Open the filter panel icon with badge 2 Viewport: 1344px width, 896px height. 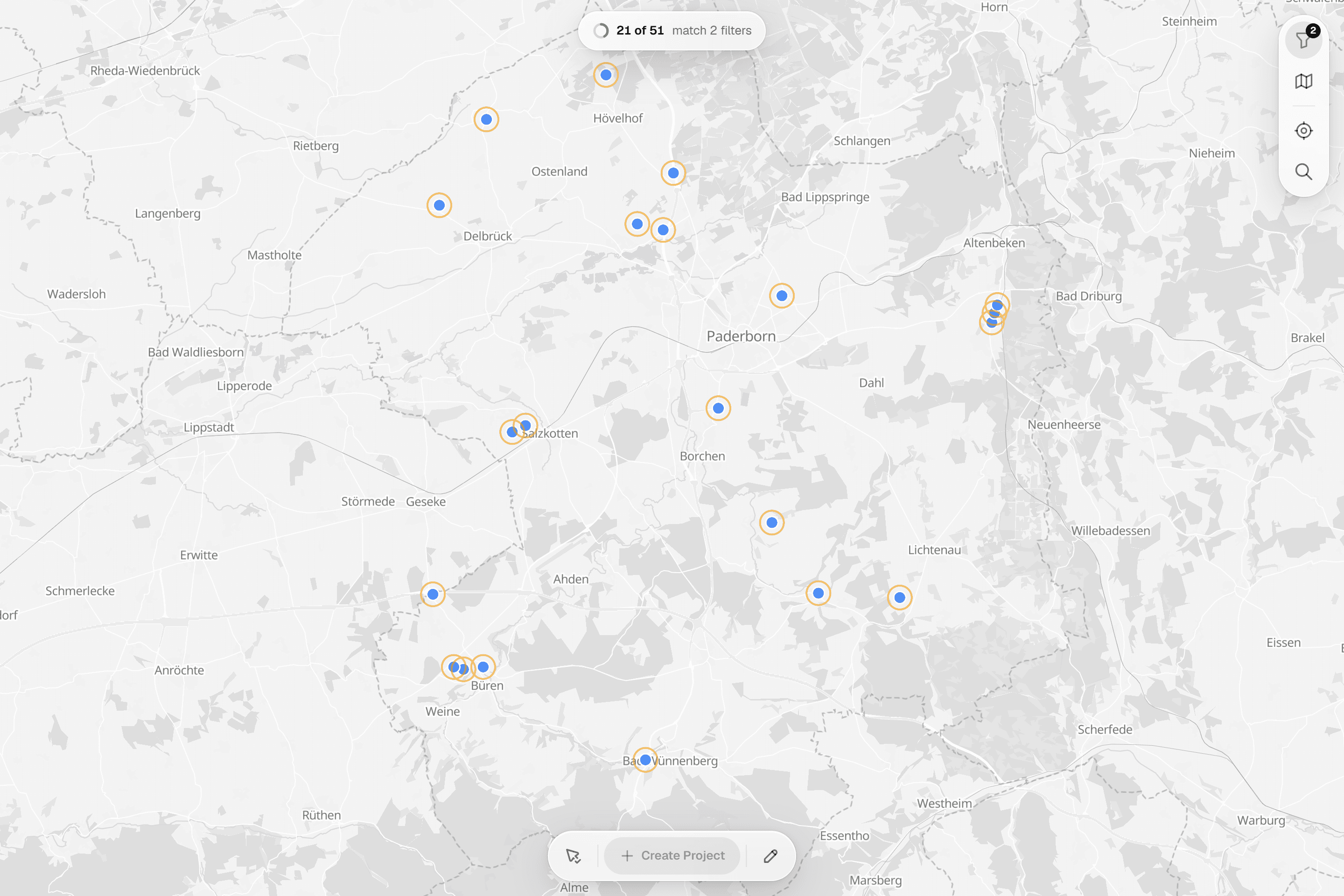click(1303, 39)
